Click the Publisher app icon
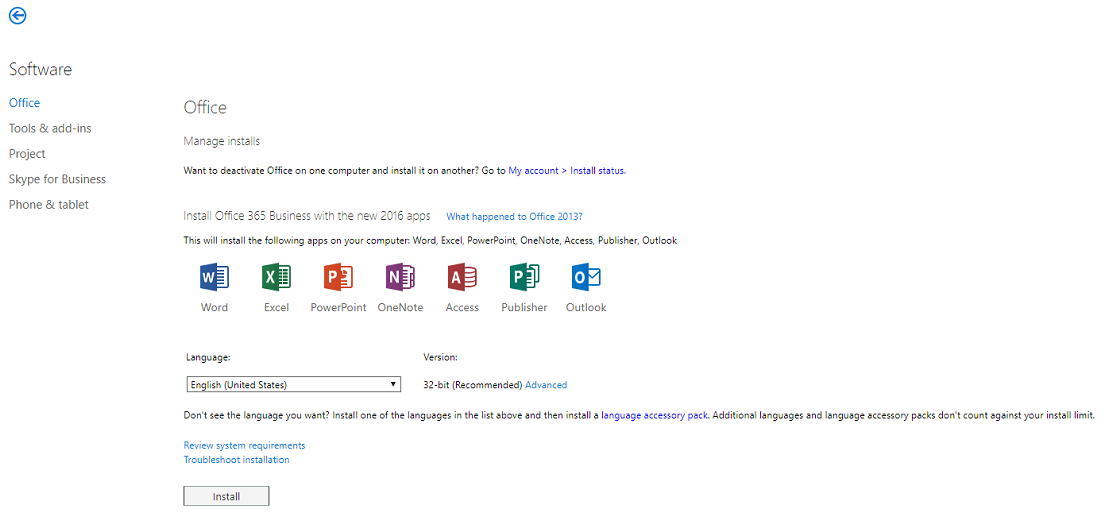 point(524,278)
